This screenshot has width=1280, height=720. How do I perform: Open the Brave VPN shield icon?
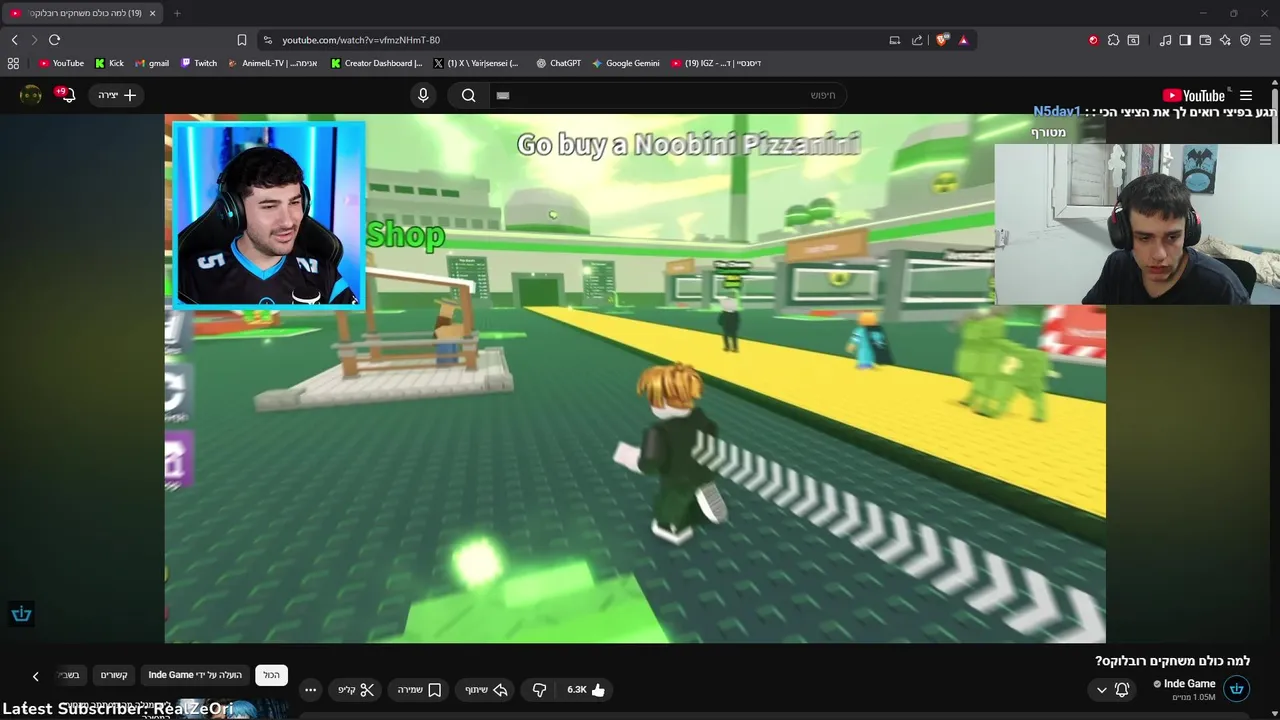1245,40
